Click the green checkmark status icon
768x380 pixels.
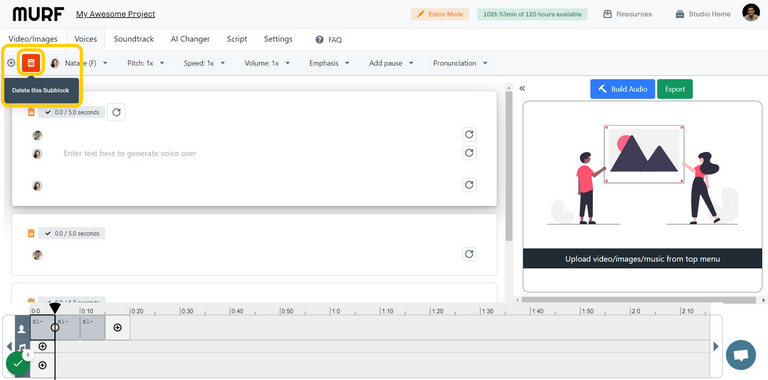click(x=18, y=364)
